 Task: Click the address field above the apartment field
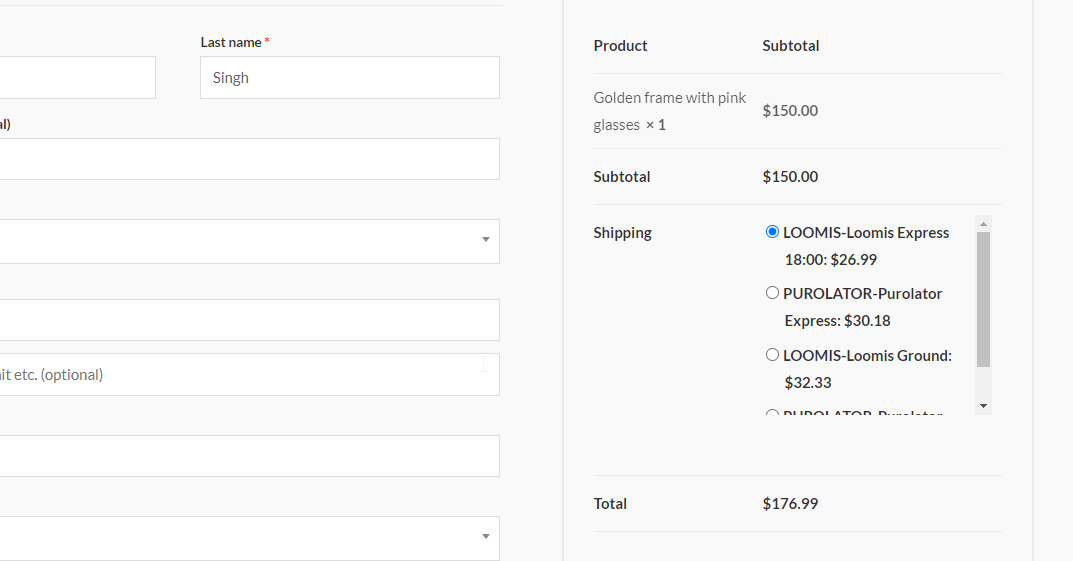coord(250,320)
